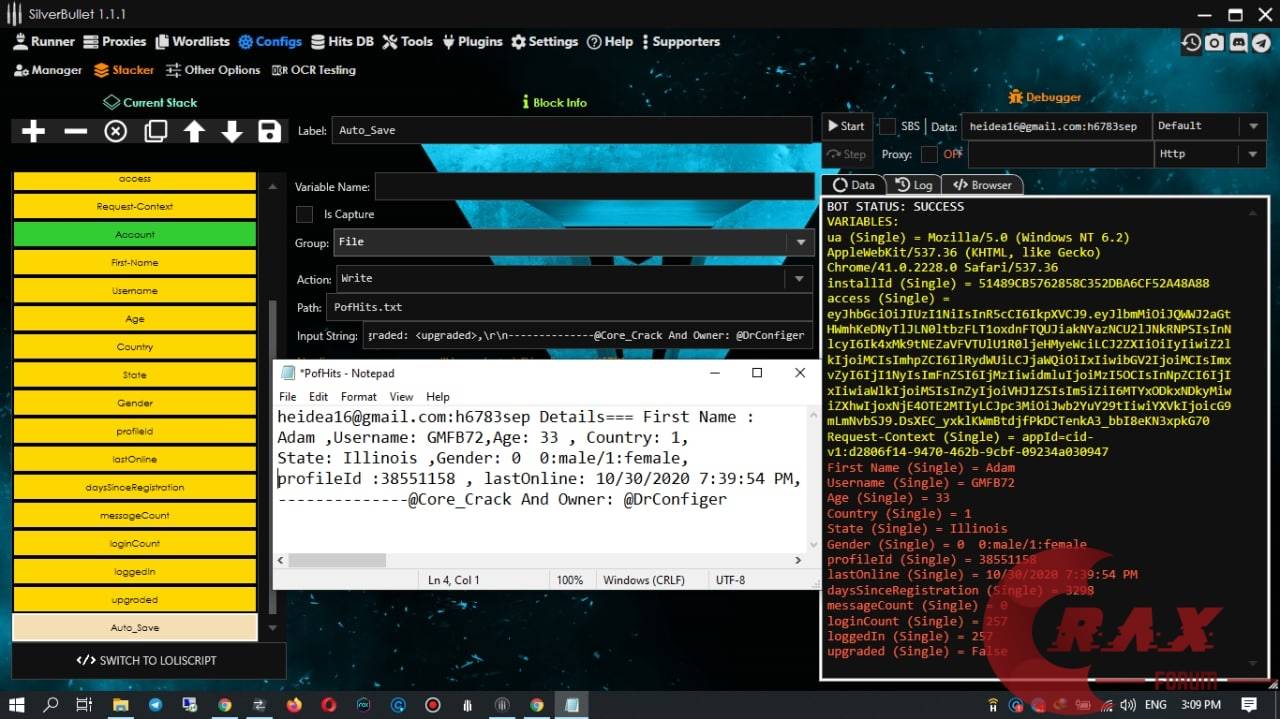Switch debugger to the Browser tab
The image size is (1280, 719).
[983, 185]
